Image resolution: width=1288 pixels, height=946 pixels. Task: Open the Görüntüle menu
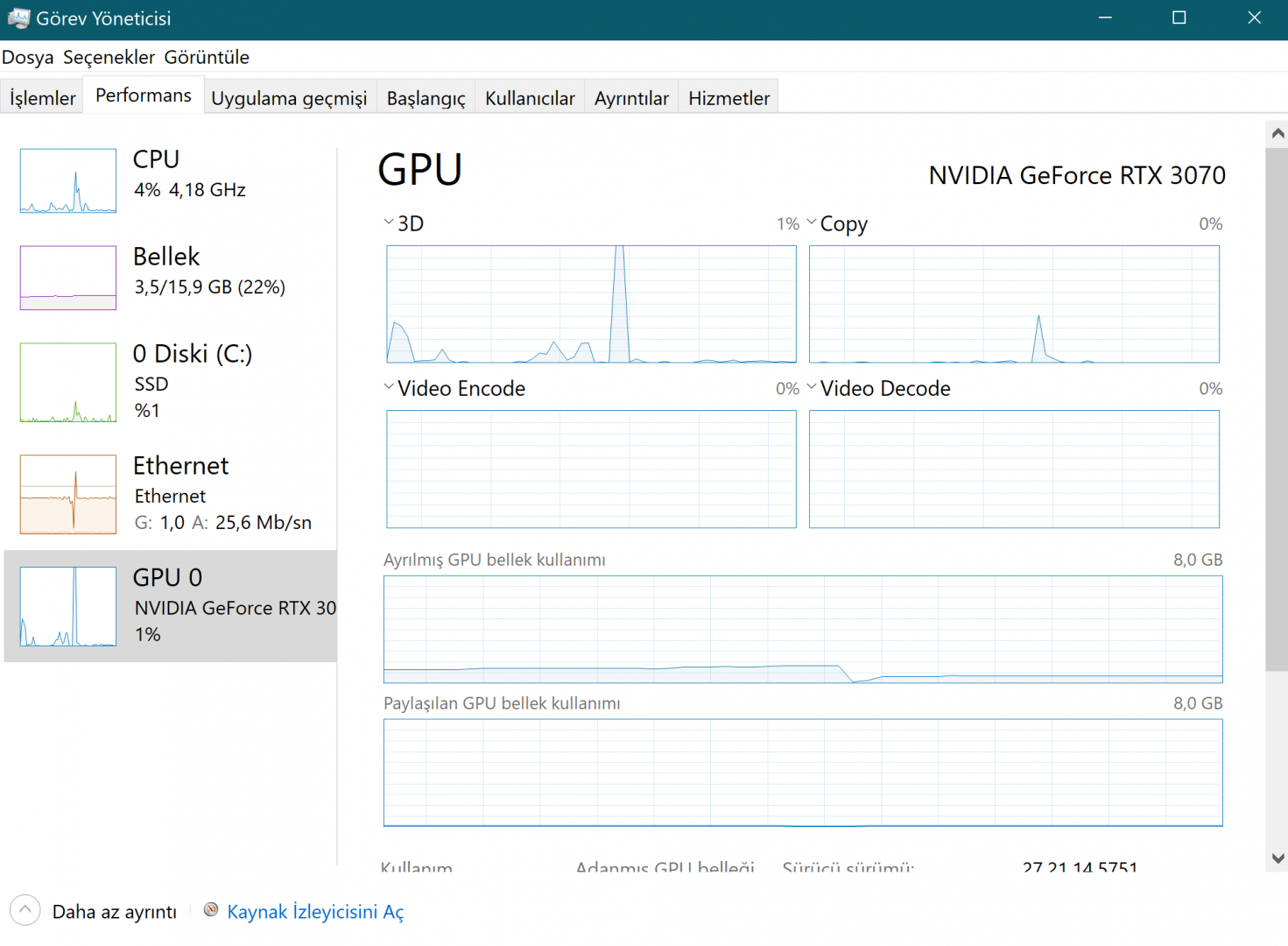click(x=207, y=58)
